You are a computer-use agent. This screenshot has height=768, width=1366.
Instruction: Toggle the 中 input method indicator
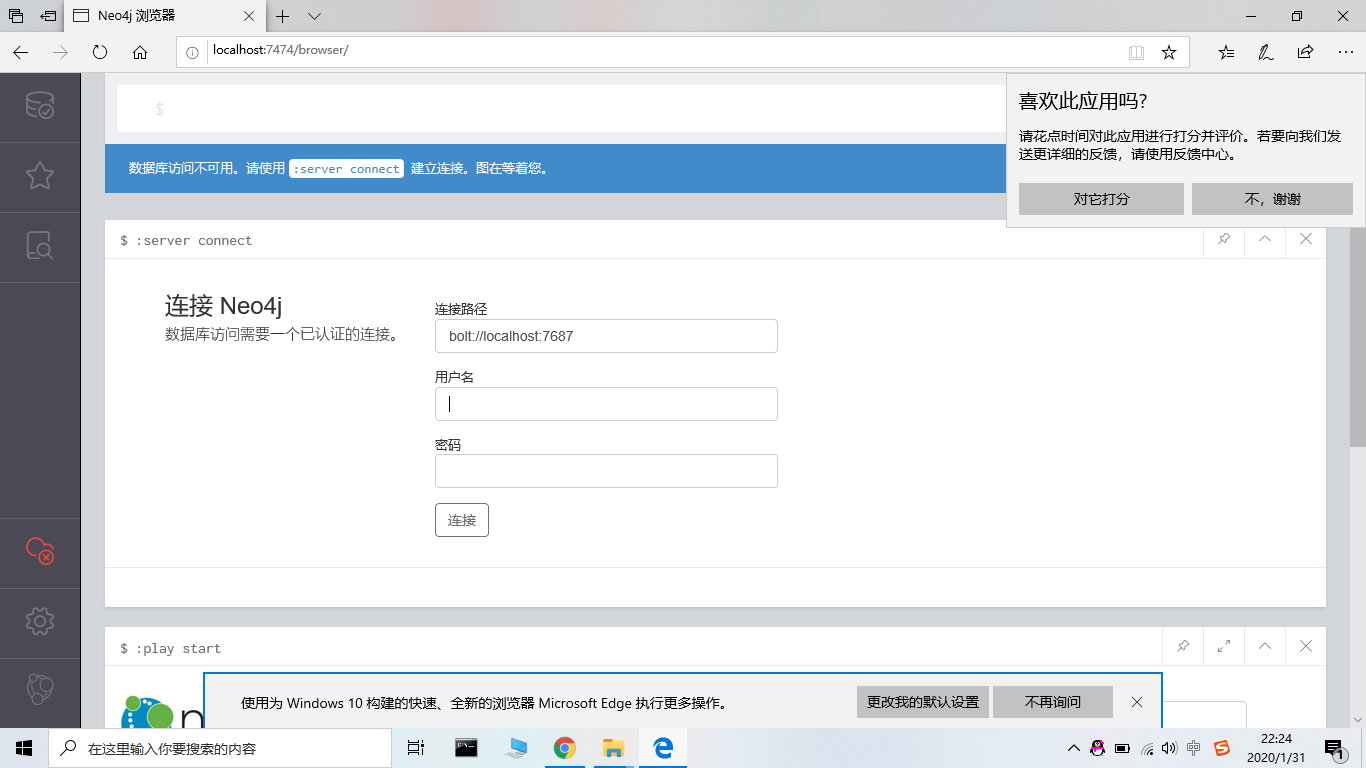pos(1194,748)
